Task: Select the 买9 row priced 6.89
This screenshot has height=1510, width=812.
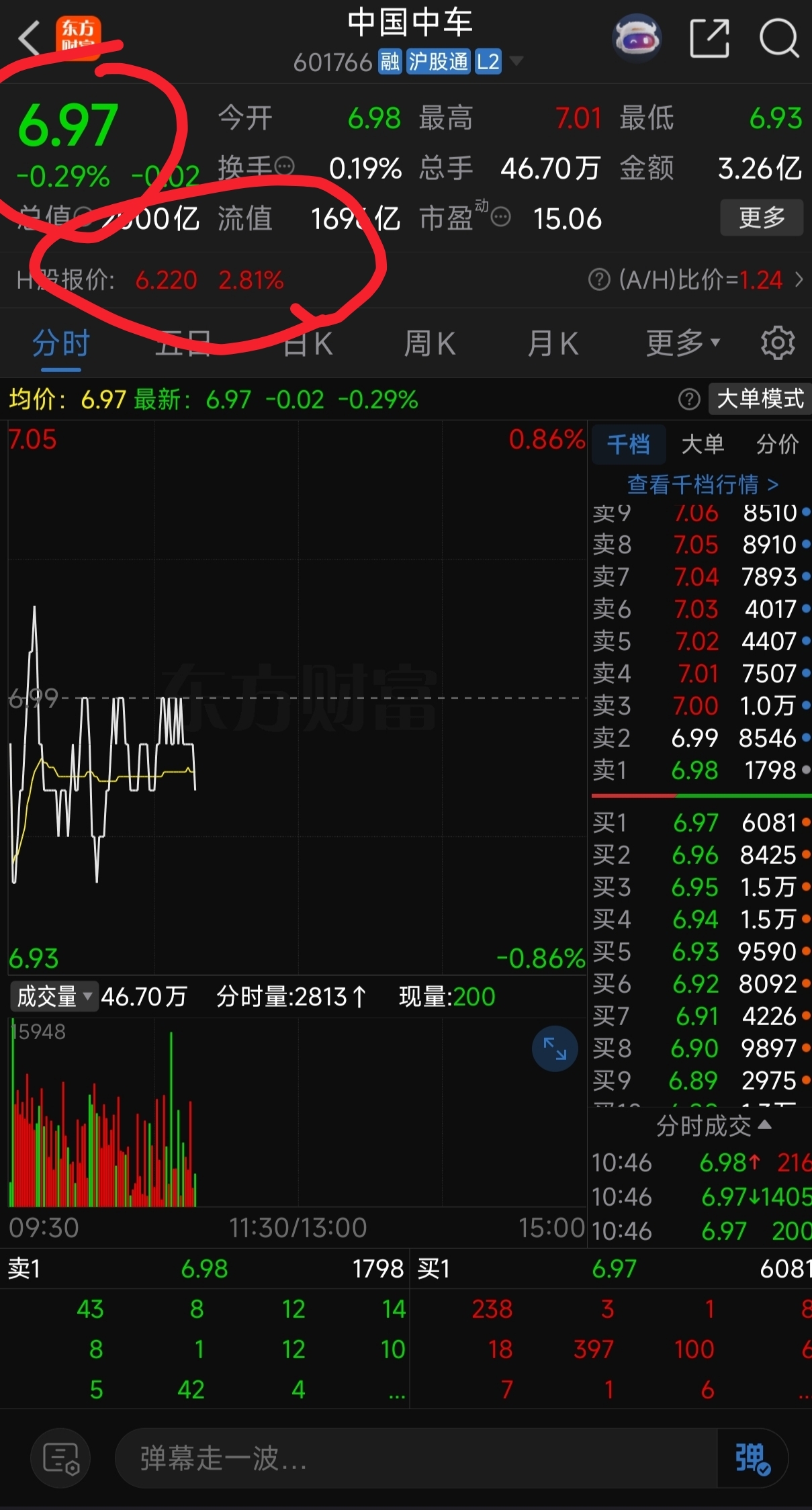Action: click(701, 1080)
